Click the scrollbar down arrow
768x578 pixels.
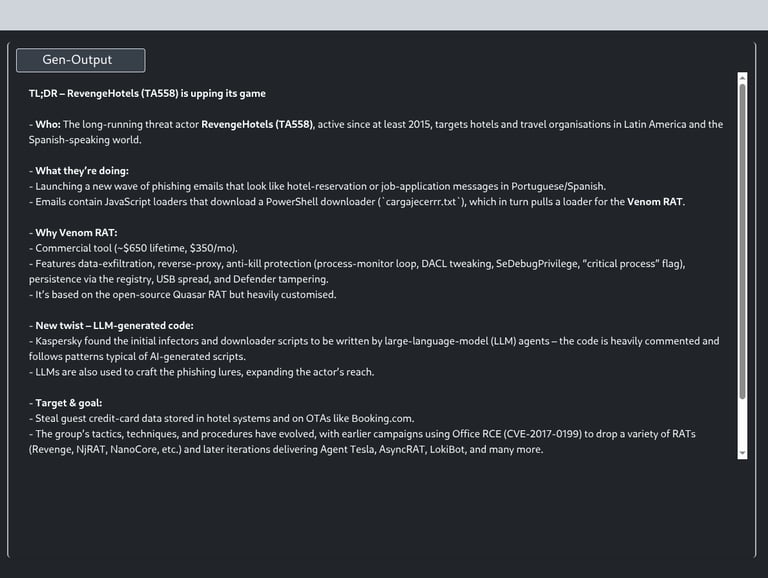point(743,454)
